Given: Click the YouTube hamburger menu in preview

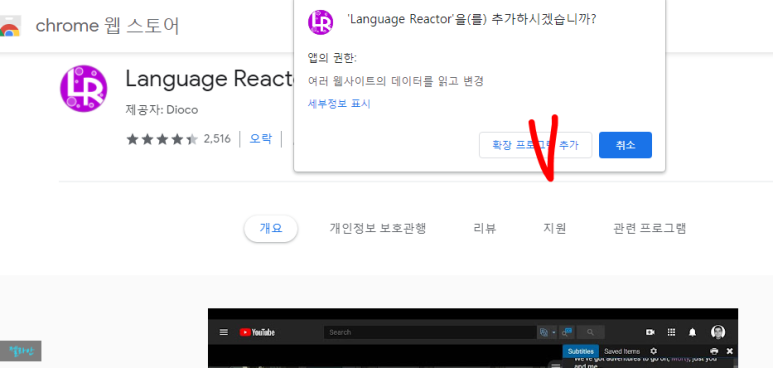Looking at the screenshot, I should pyautogui.click(x=224, y=332).
